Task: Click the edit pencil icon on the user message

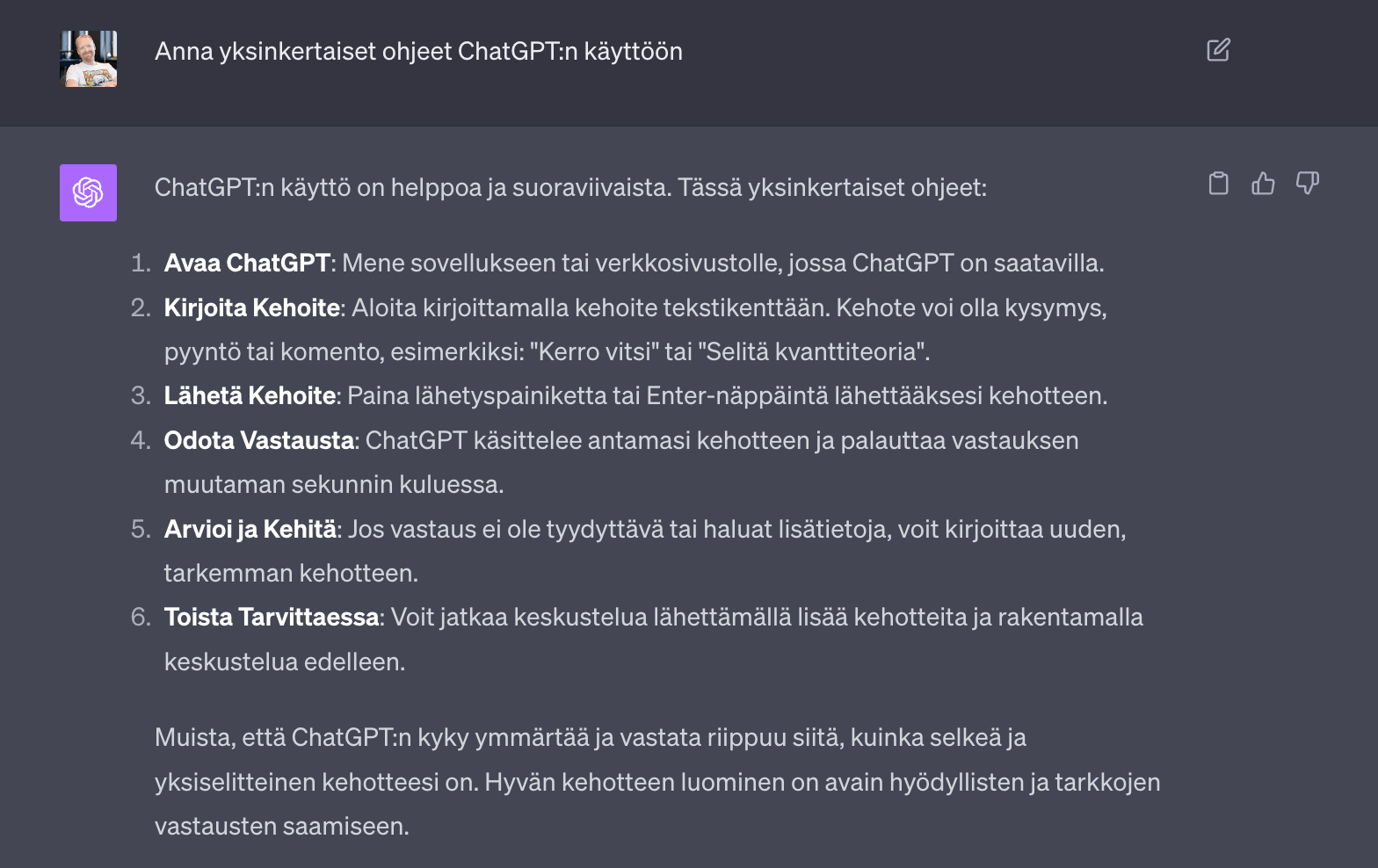Action: pos(1218,51)
